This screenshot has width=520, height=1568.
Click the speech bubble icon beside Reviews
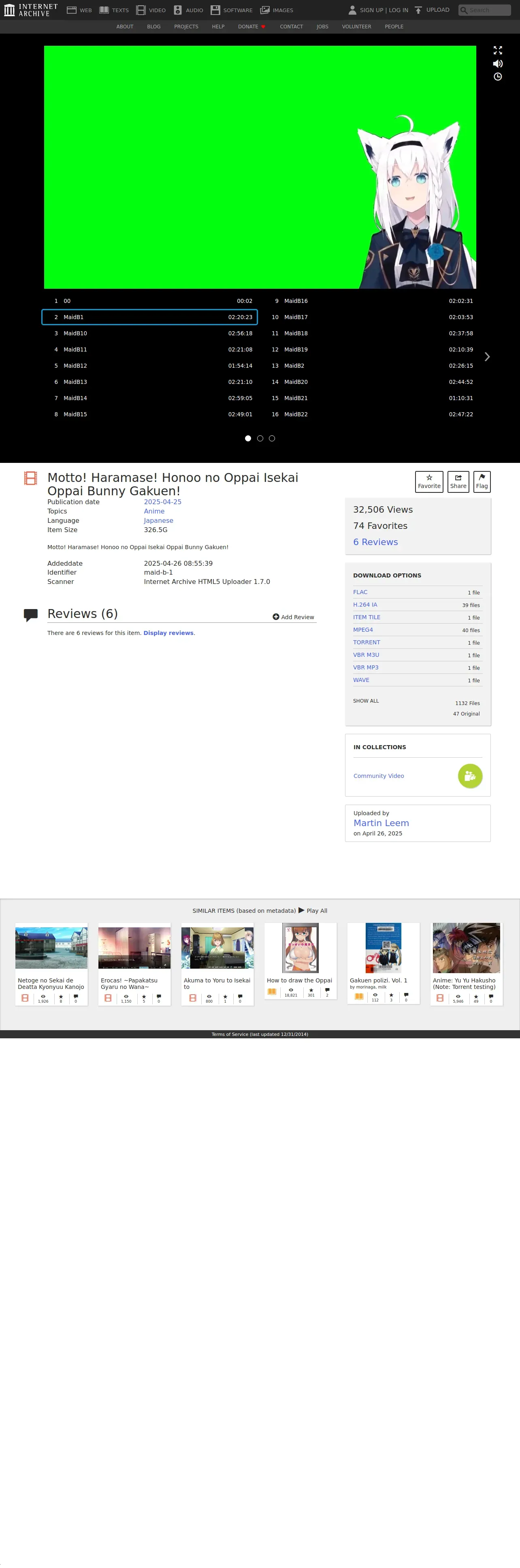30,615
